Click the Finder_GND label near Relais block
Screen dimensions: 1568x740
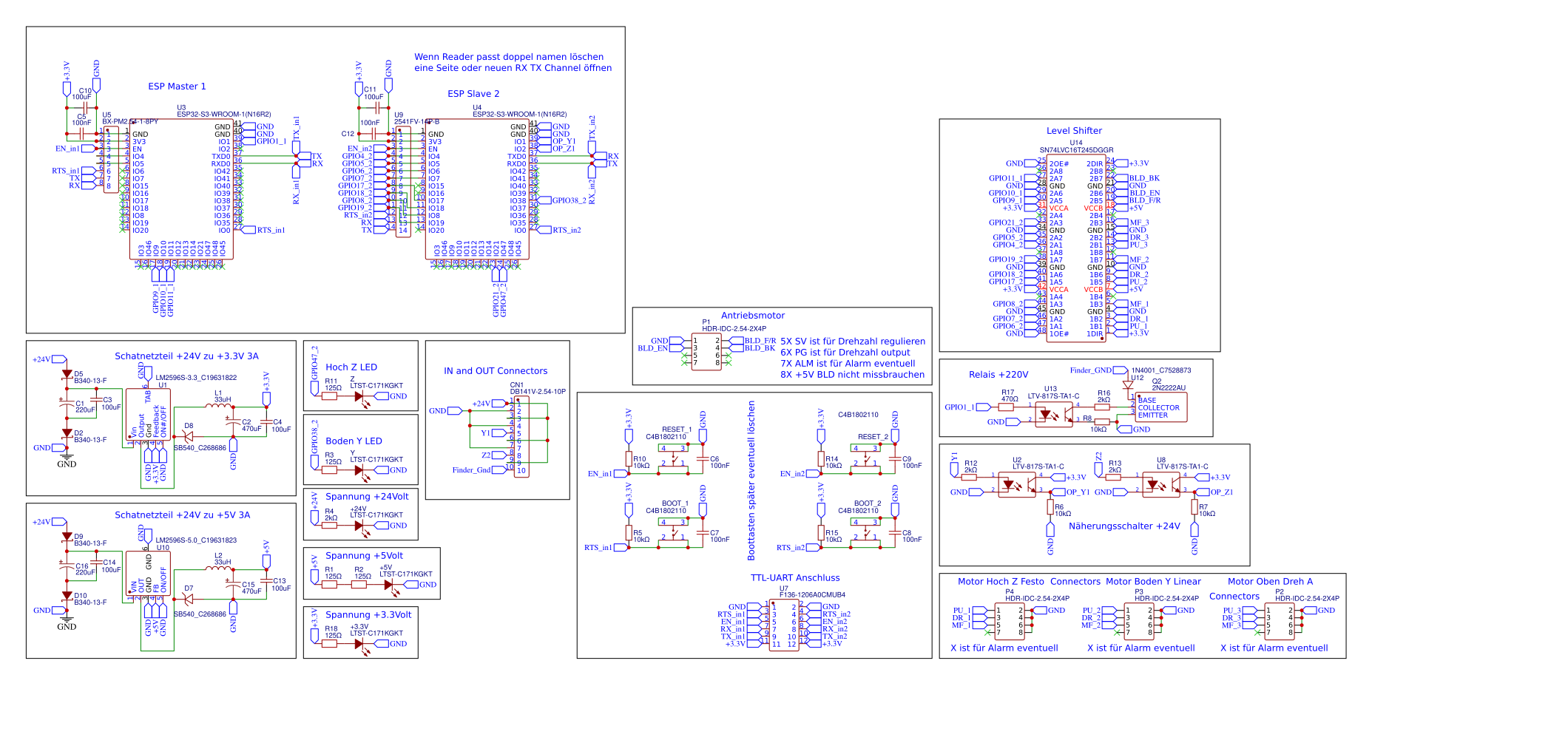[1090, 370]
